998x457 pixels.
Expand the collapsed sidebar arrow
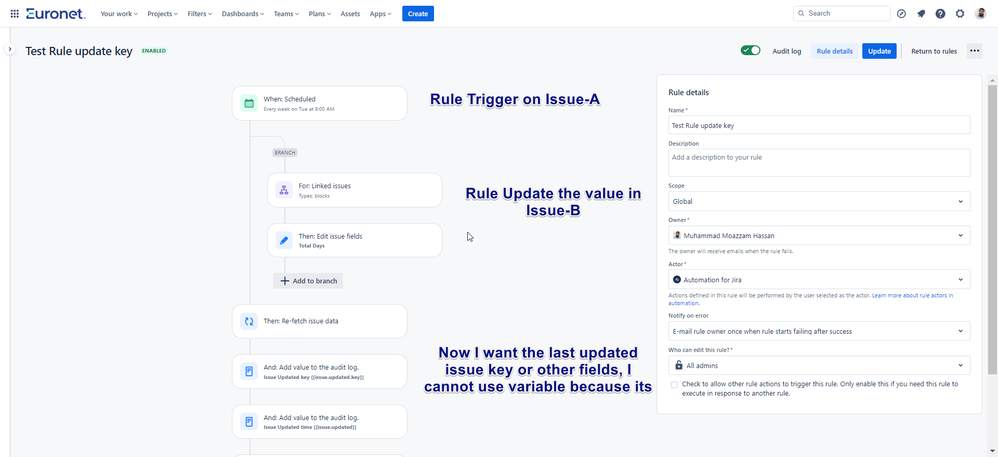click(10, 49)
